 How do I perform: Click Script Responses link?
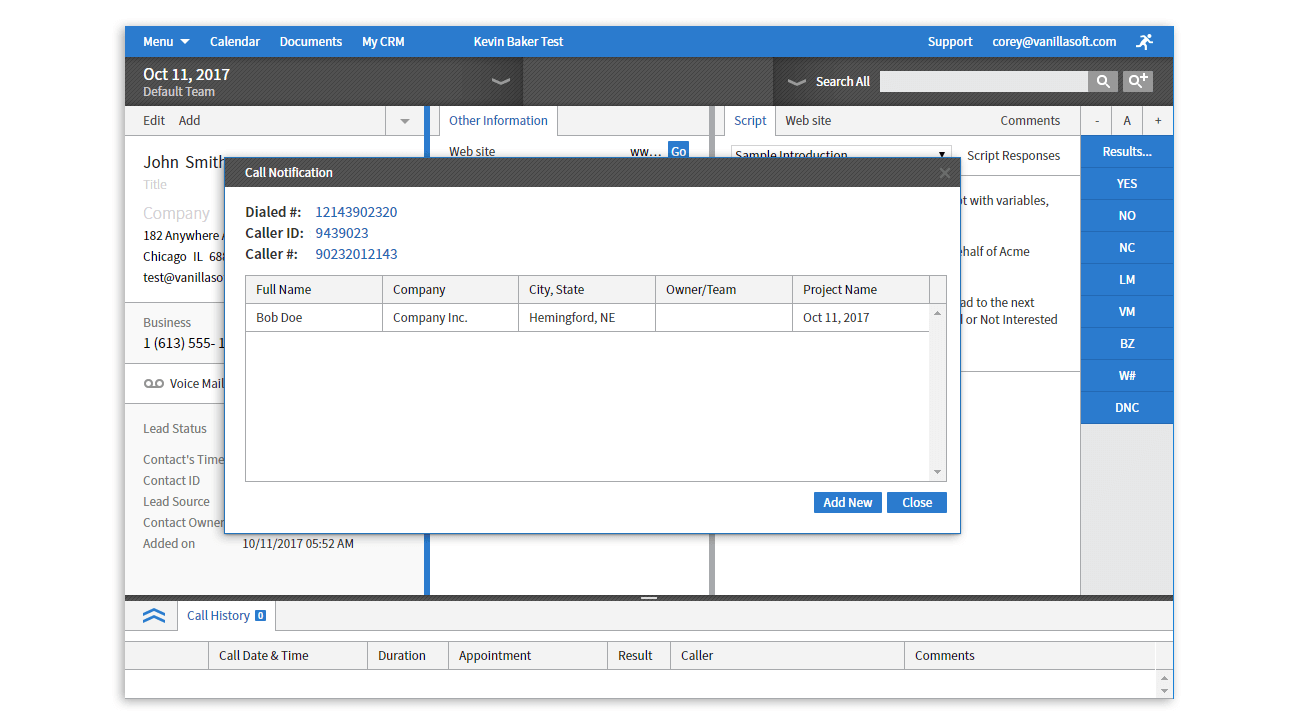[x=1013, y=155]
